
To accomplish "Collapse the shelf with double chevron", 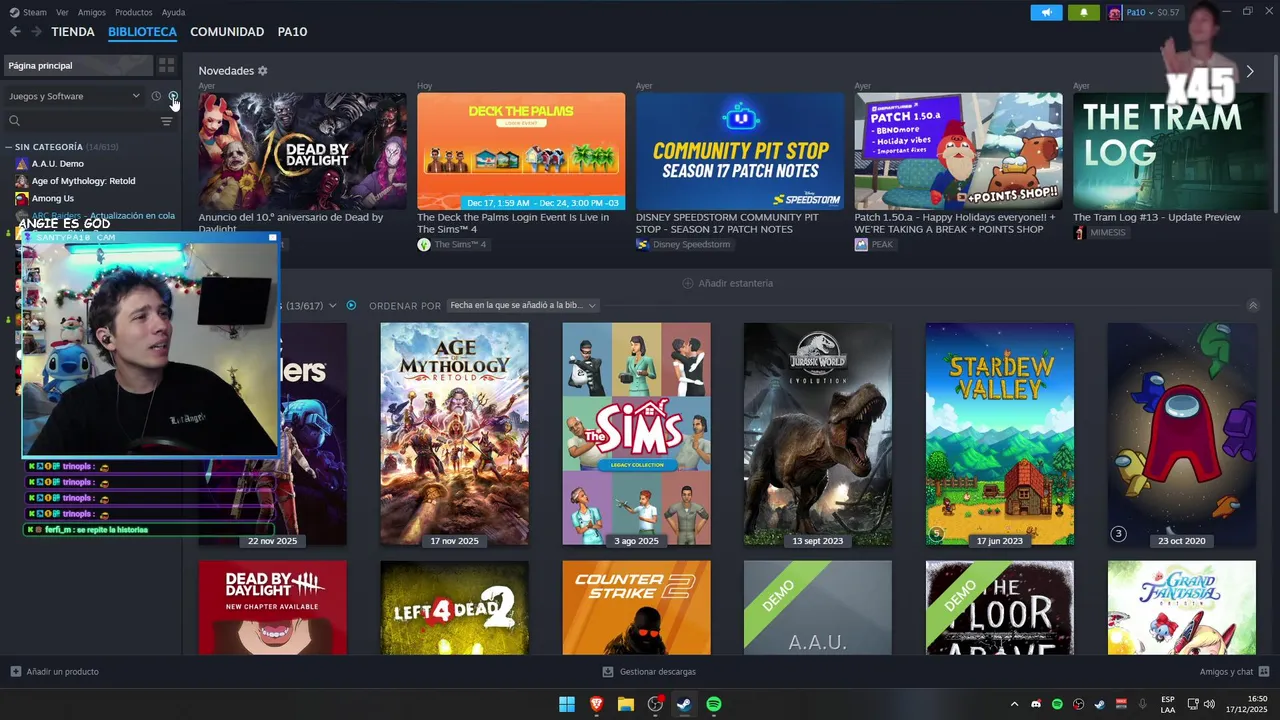I will coord(1253,305).
